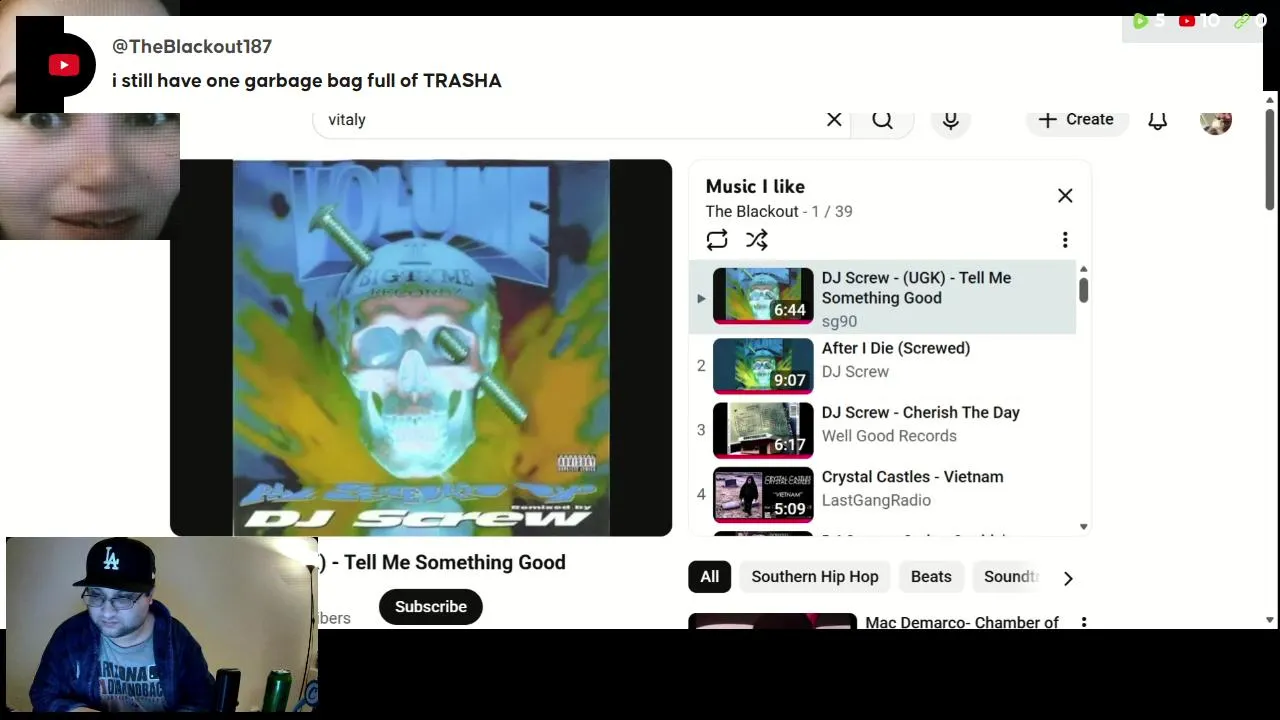Image resolution: width=1280 pixels, height=720 pixels.
Task: Click the playlist scroll down arrow
Action: click(x=1083, y=527)
